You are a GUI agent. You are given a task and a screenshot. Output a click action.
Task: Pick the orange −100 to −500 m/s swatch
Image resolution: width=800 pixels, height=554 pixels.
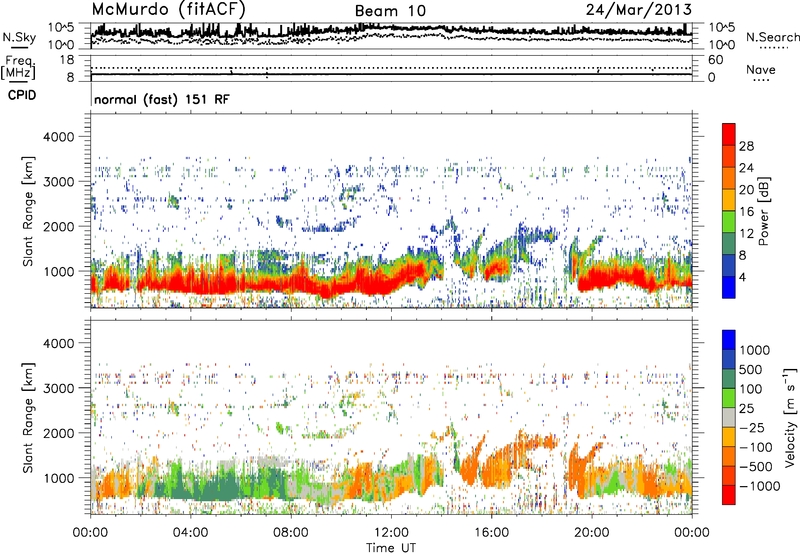pyautogui.click(x=729, y=456)
